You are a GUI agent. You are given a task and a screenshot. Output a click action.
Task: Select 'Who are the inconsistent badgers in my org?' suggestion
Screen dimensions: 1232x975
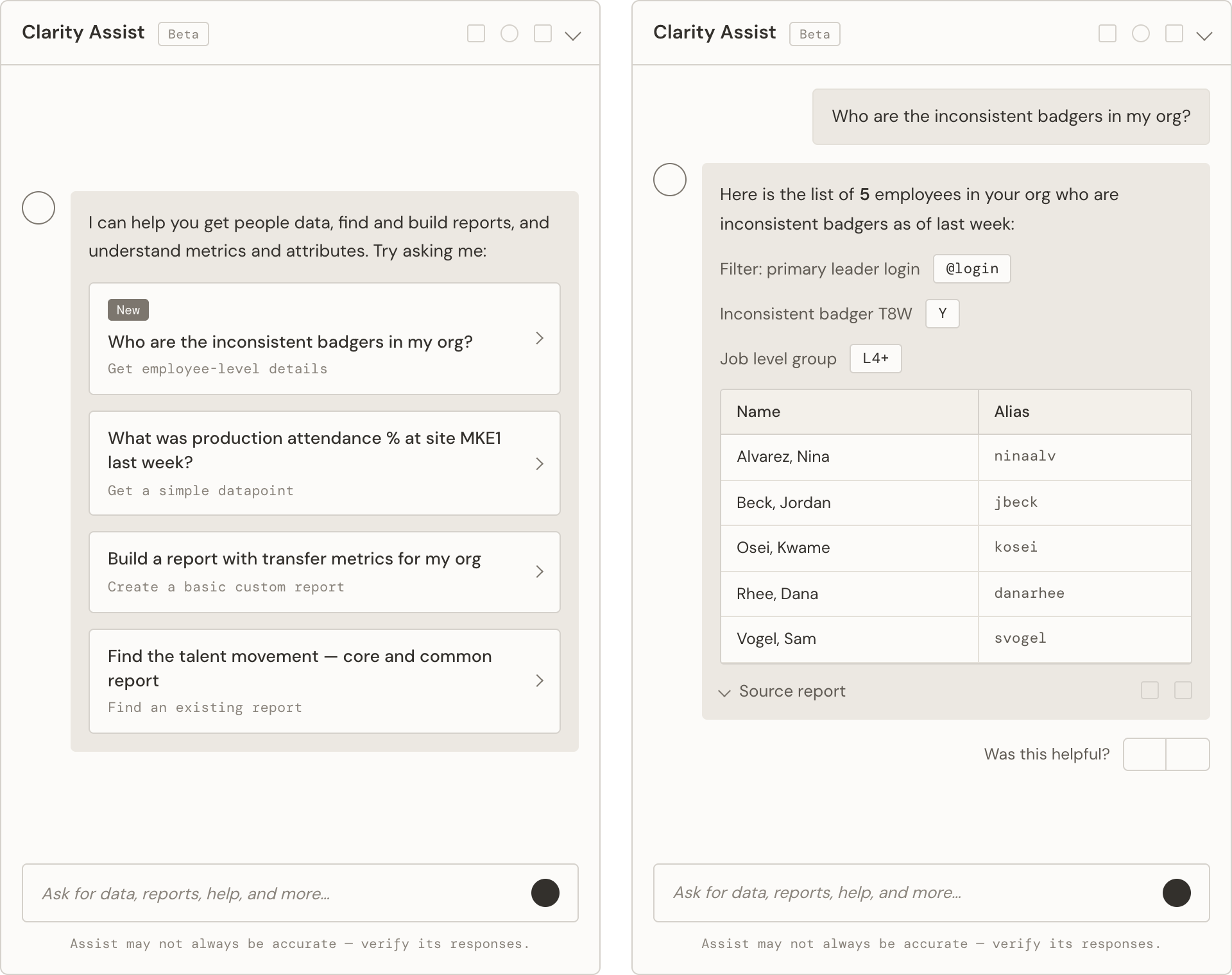(325, 339)
